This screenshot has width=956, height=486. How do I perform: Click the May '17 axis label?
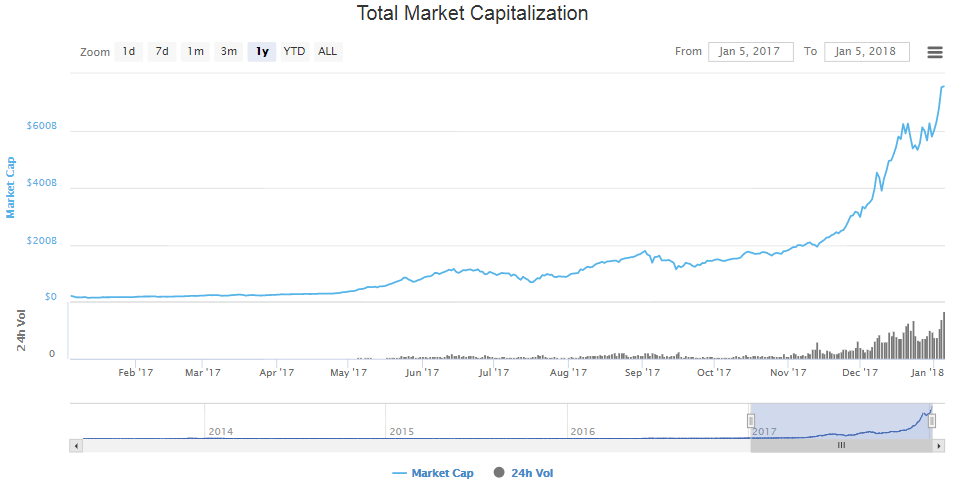point(348,373)
